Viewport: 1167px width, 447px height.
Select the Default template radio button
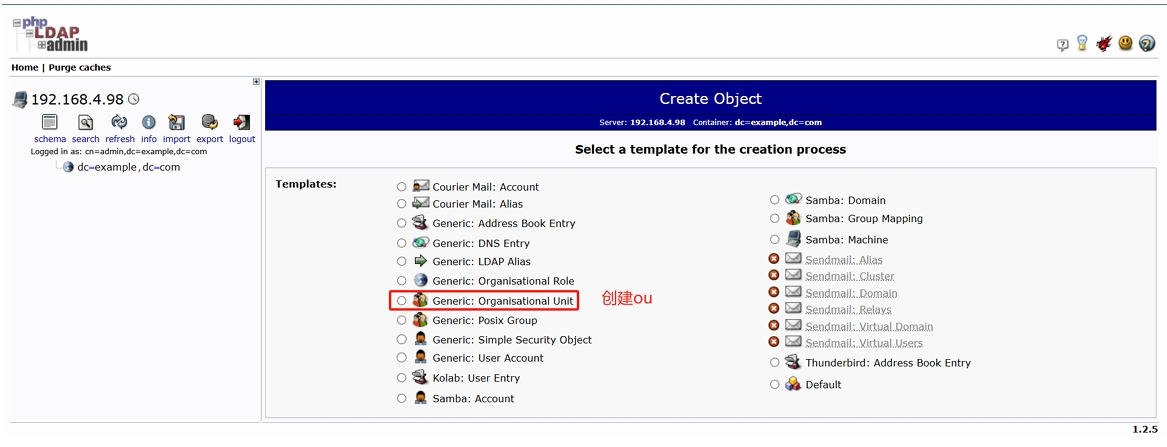pos(775,385)
